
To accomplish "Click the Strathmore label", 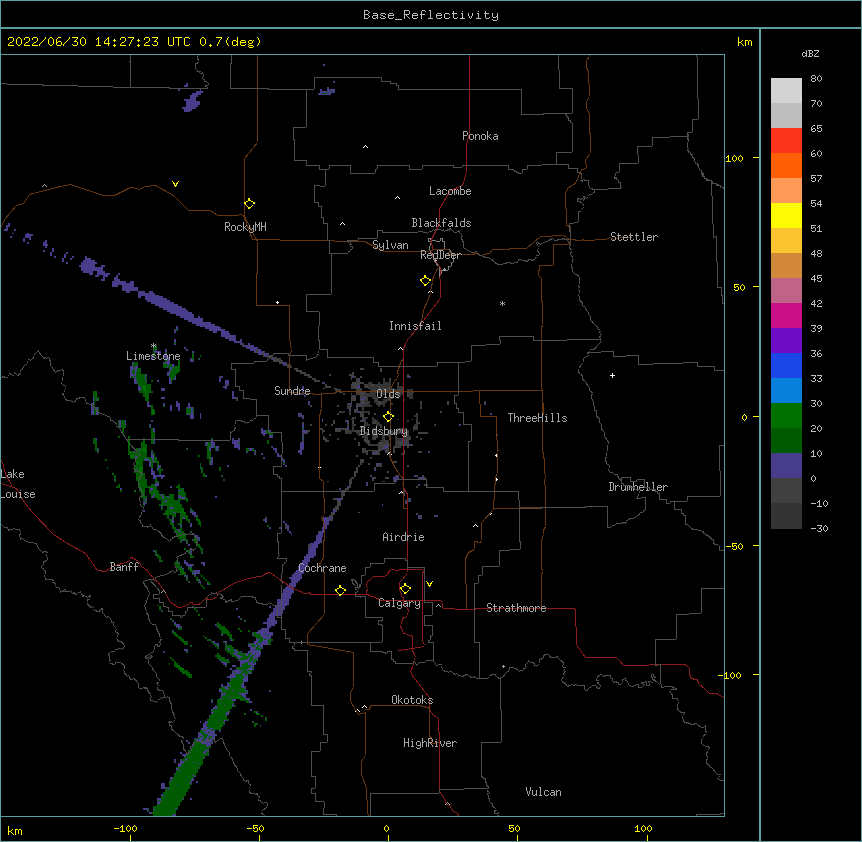I will pyautogui.click(x=516, y=608).
